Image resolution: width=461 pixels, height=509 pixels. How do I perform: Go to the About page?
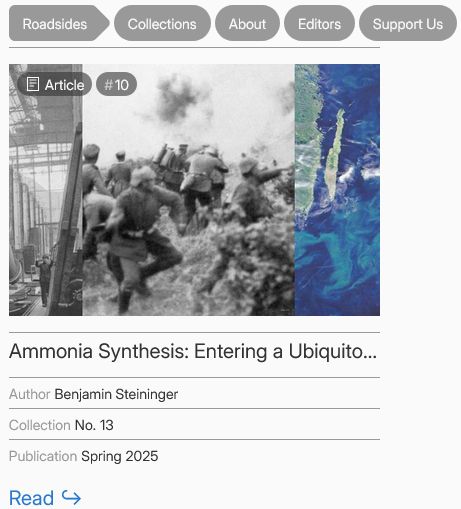click(247, 23)
